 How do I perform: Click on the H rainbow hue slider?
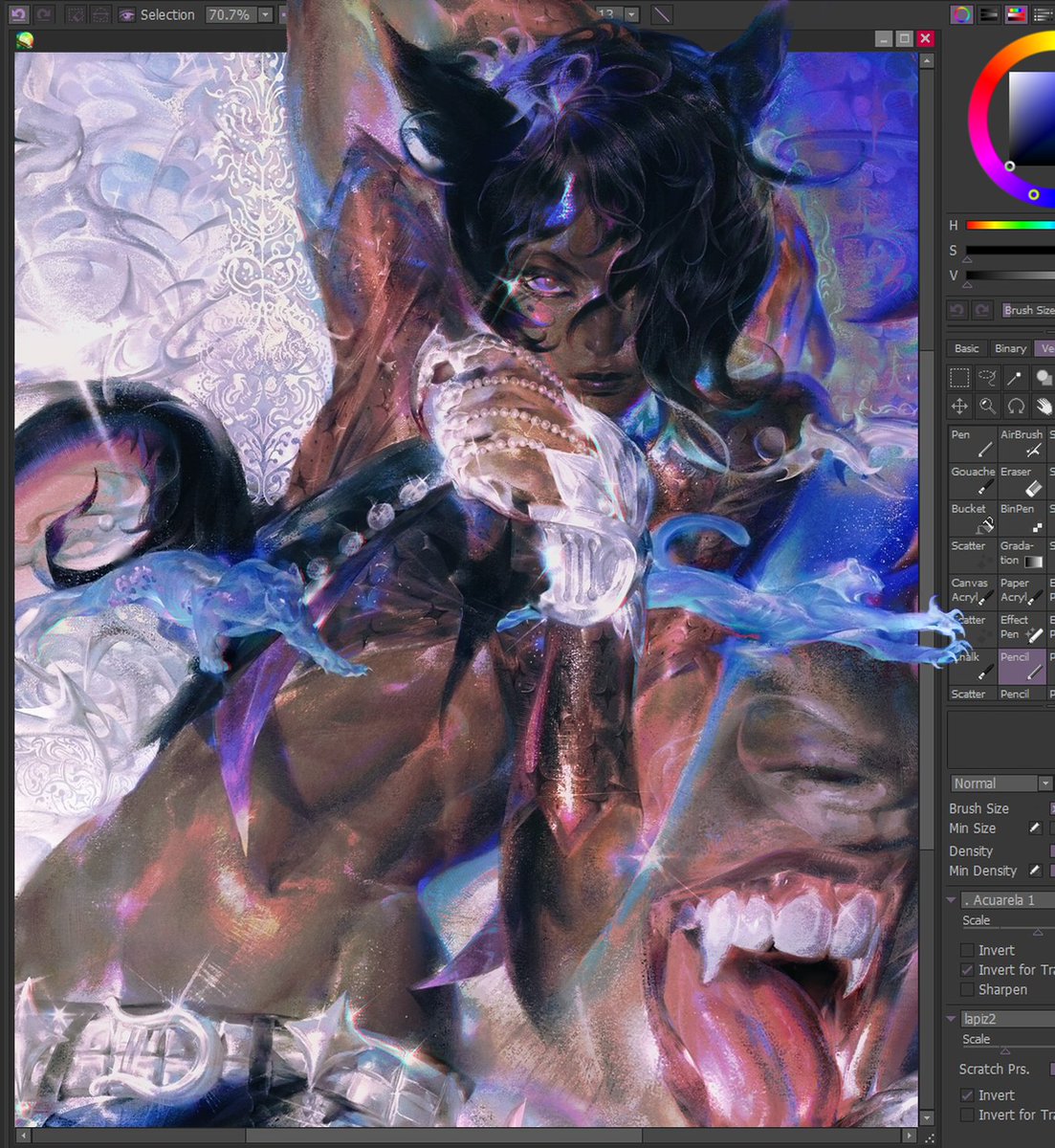tap(1009, 226)
